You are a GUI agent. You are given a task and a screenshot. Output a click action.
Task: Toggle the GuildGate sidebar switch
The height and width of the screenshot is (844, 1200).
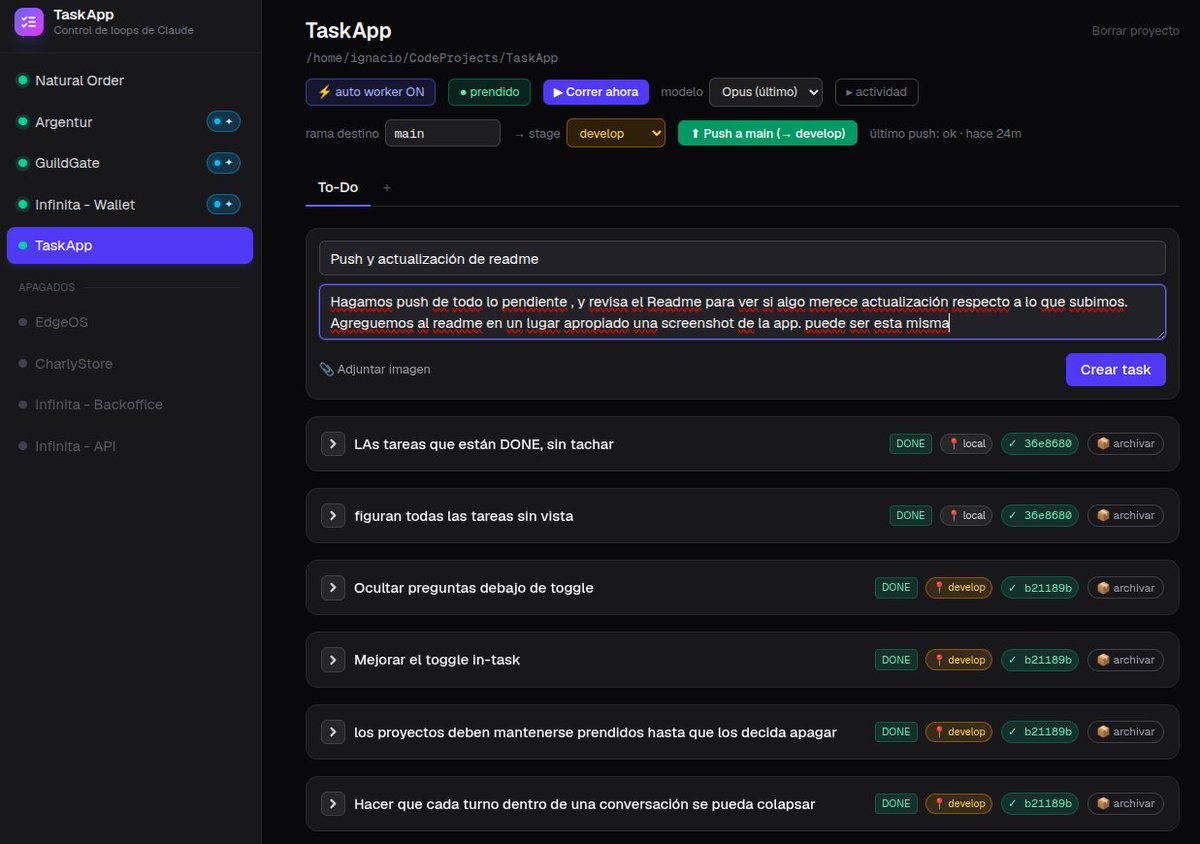click(x=223, y=163)
